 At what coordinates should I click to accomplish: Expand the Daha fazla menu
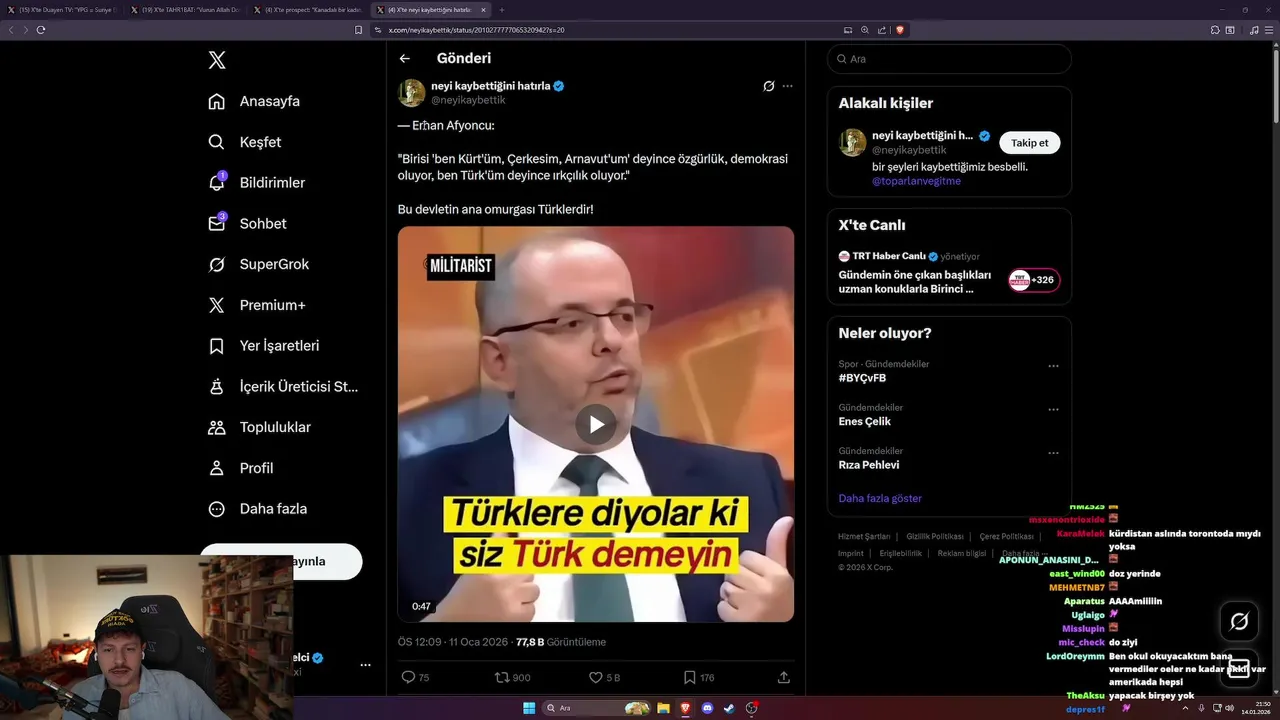coord(257,509)
